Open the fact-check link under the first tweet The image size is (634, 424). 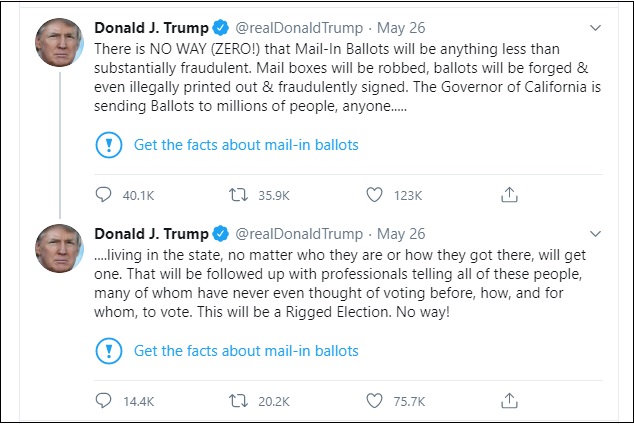(246, 145)
